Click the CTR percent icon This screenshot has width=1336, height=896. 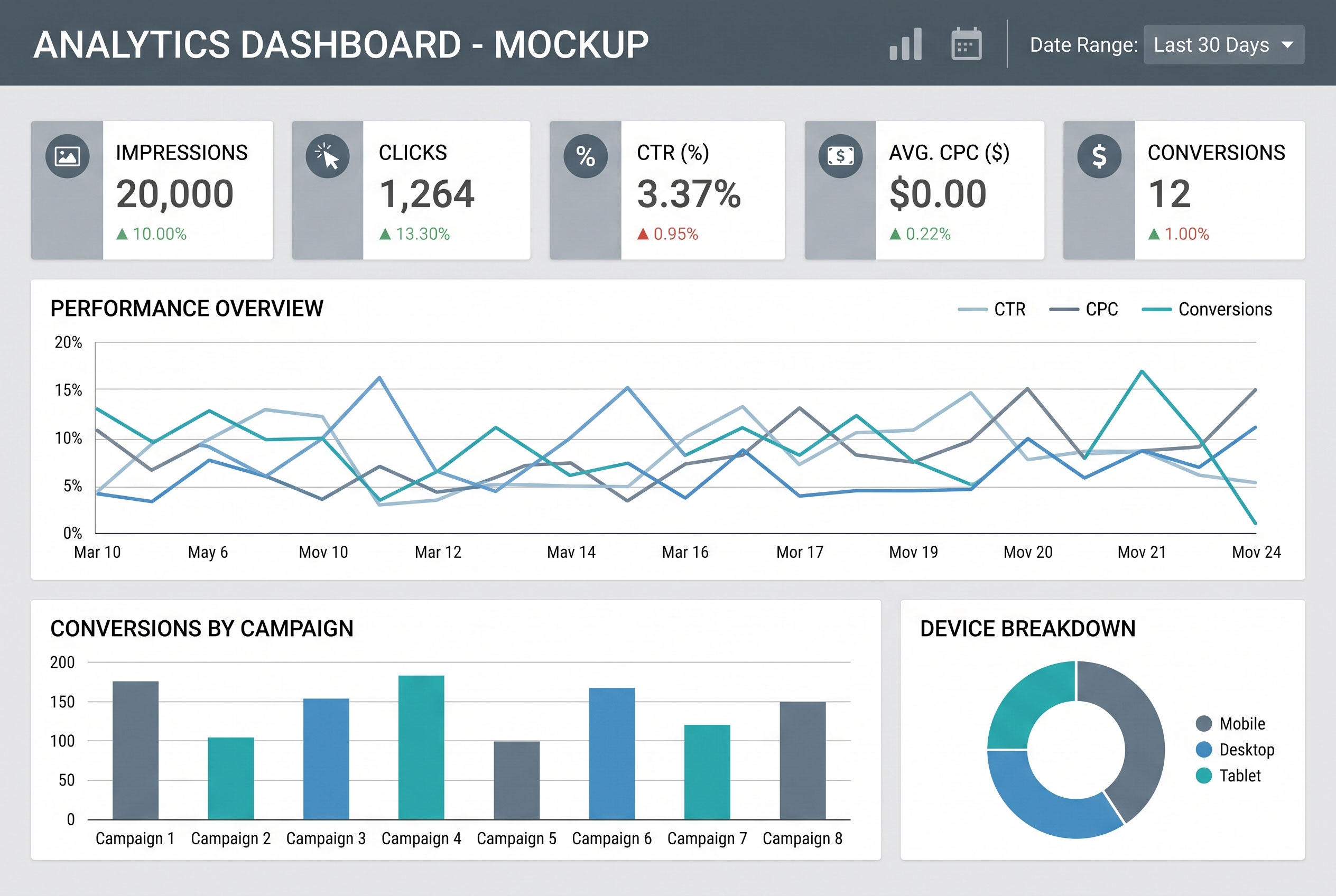tap(586, 156)
